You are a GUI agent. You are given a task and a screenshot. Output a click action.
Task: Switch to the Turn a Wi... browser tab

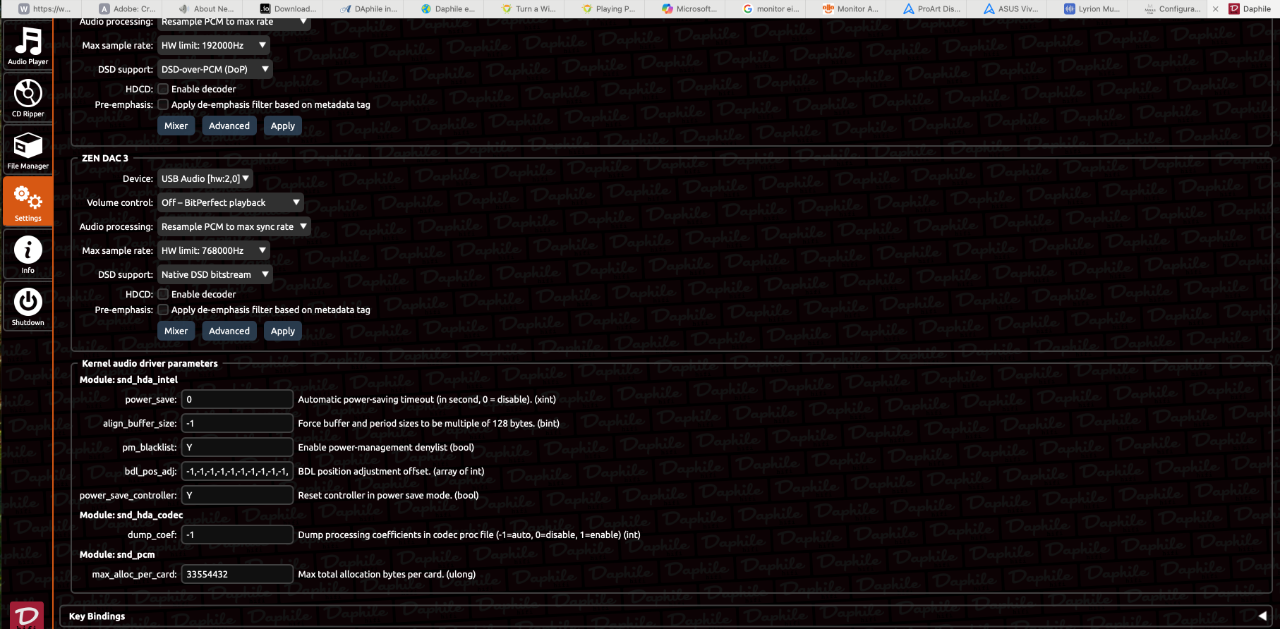coord(531,8)
